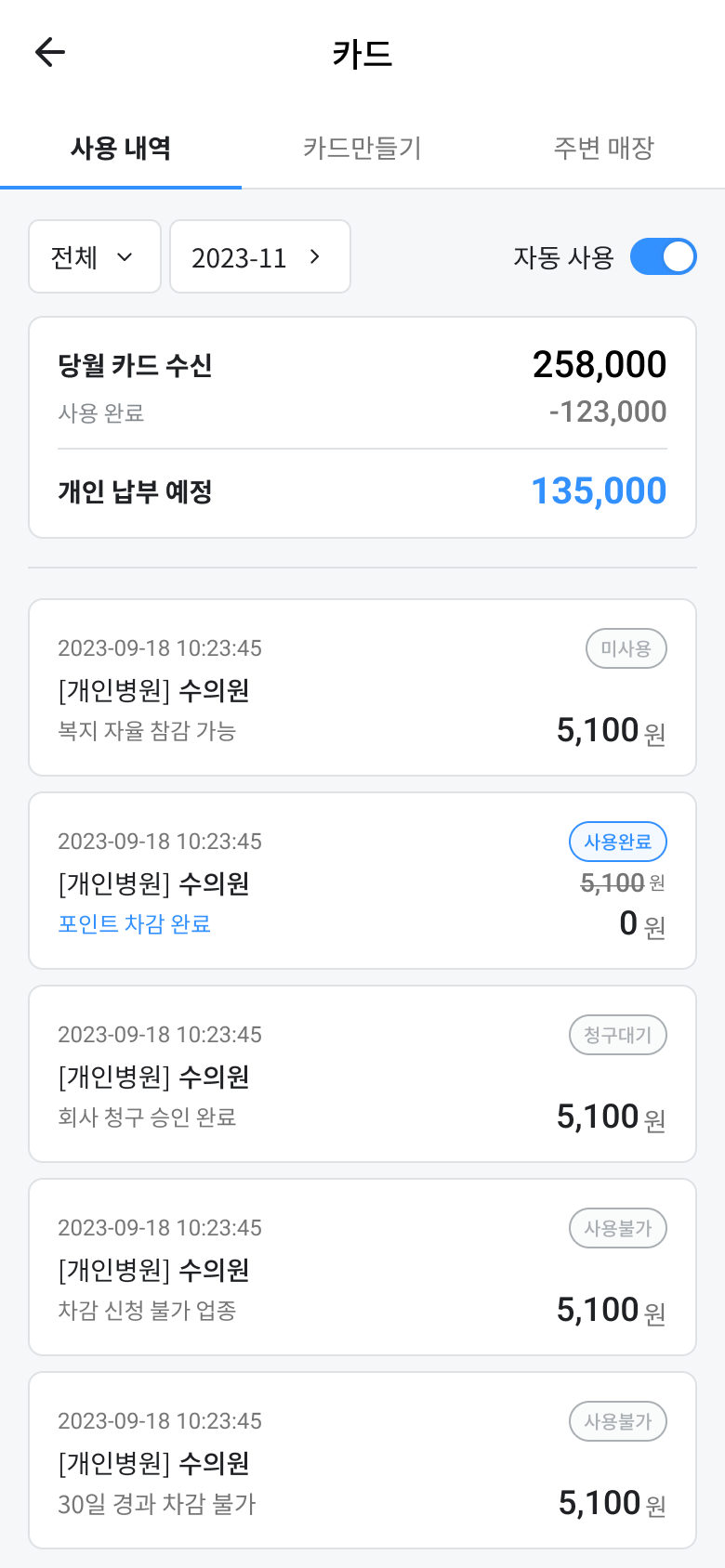725x1568 pixels.
Task: Open the 주변 매장 tab
Action: 604,148
